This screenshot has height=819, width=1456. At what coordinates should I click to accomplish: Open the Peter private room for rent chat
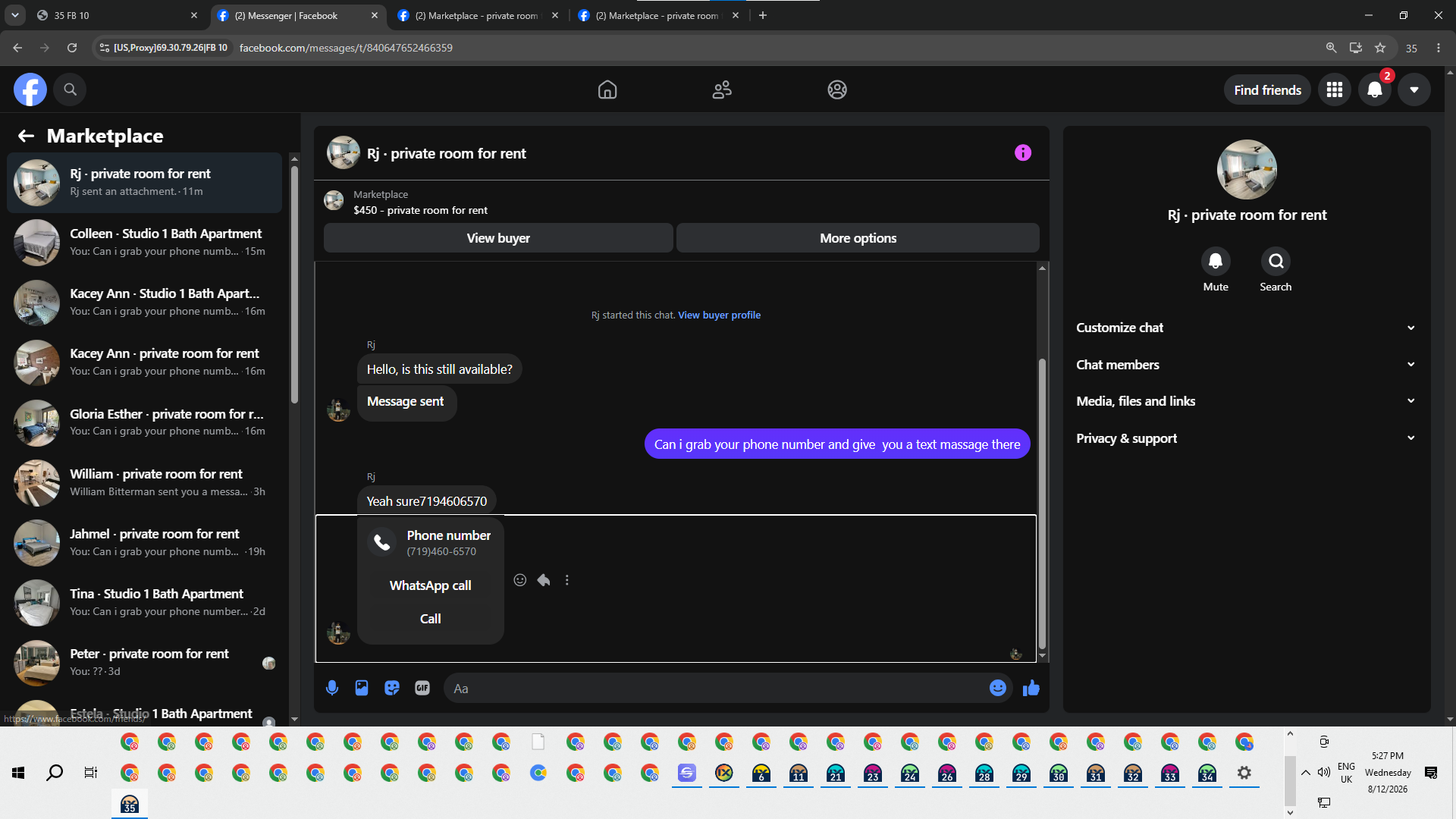tap(144, 663)
